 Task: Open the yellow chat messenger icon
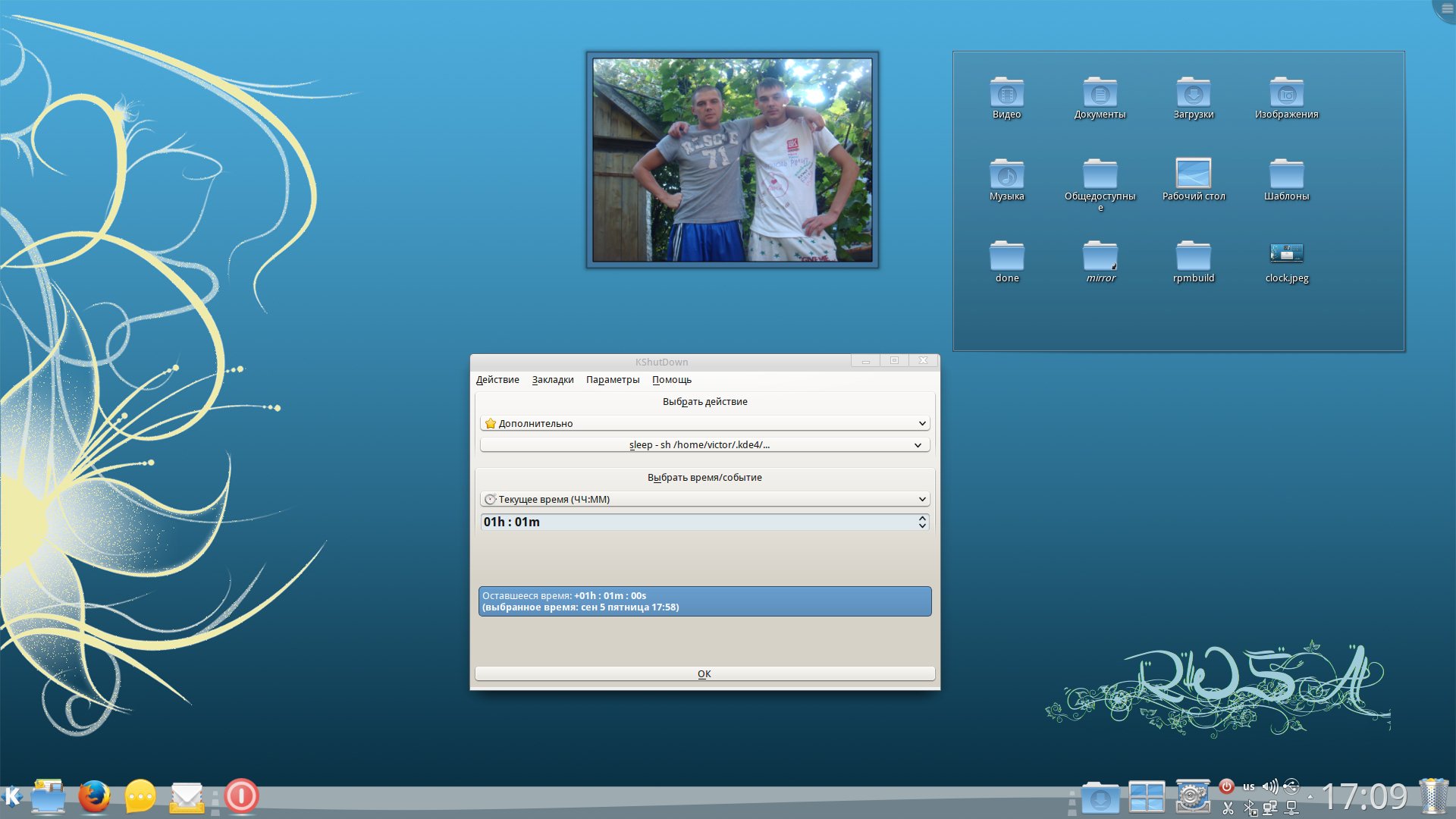(x=140, y=796)
